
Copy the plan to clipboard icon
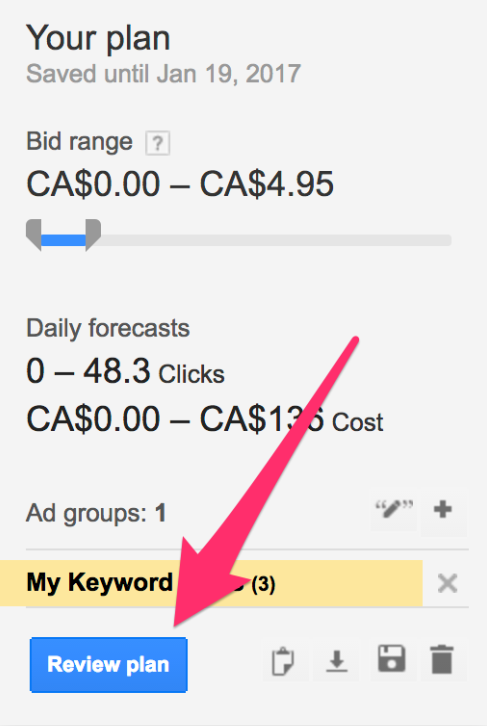(x=283, y=660)
